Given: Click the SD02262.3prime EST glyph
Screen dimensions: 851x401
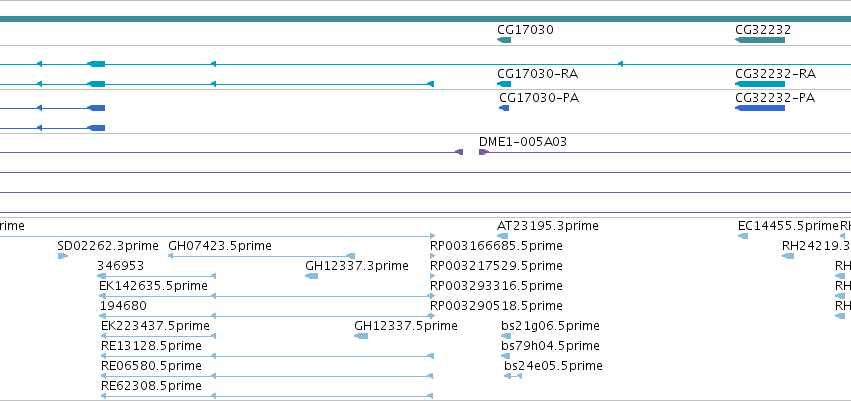Looking at the screenshot, I should click(62, 256).
